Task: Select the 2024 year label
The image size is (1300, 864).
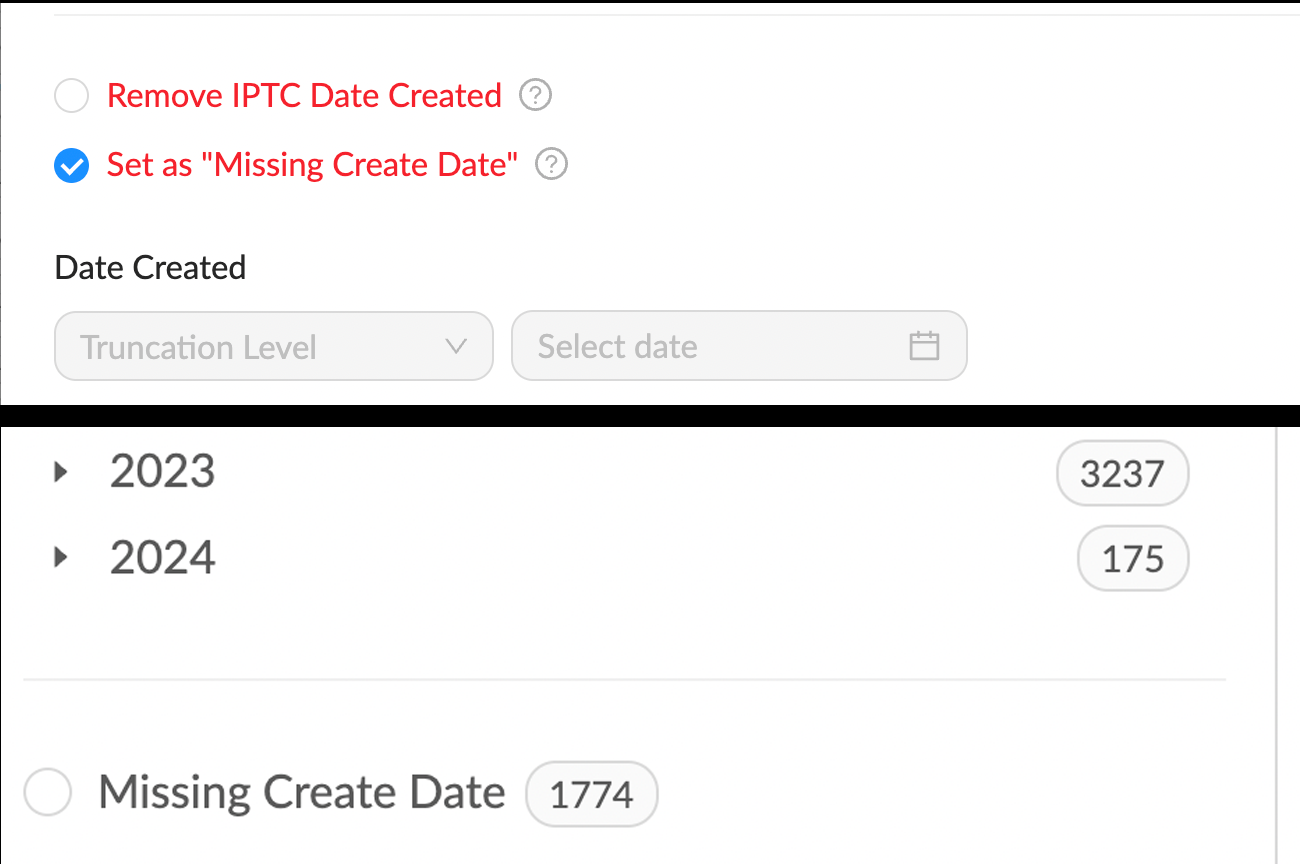Action: [162, 557]
